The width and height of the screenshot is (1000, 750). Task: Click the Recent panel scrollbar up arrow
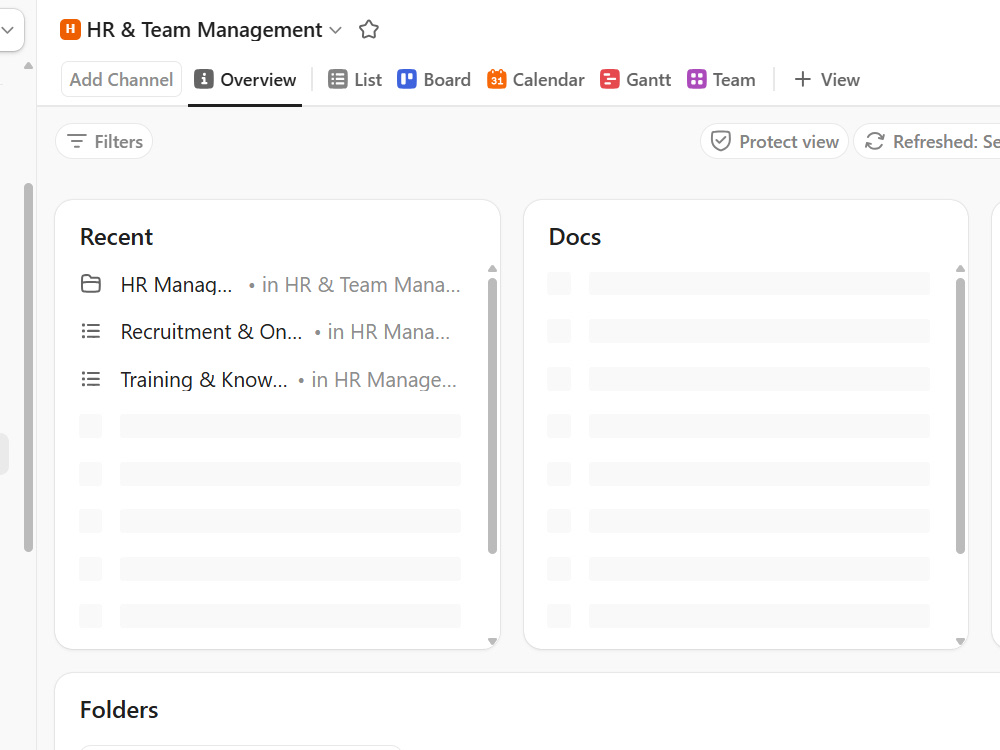492,268
